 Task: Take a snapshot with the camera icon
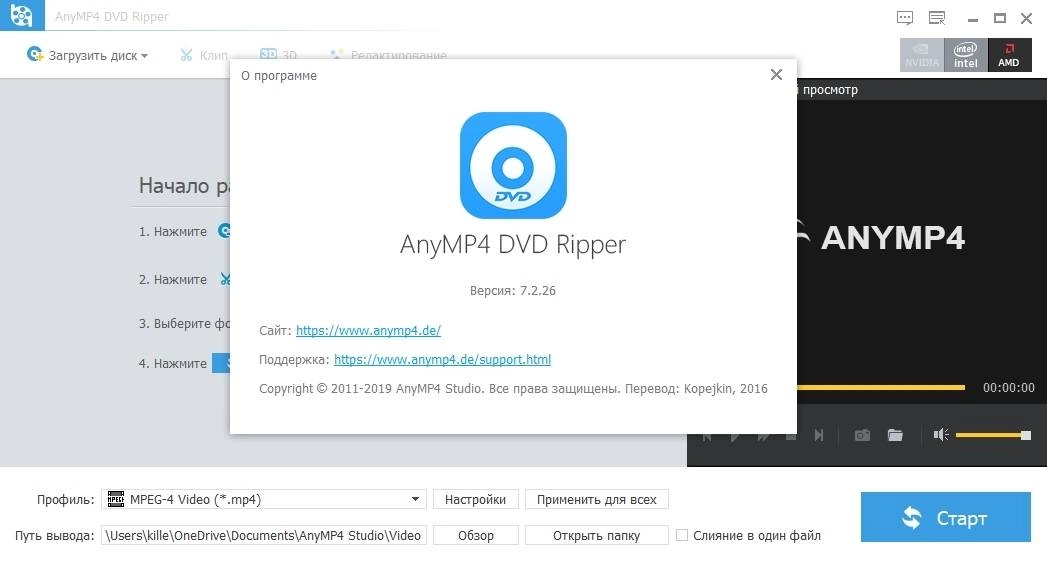point(862,435)
